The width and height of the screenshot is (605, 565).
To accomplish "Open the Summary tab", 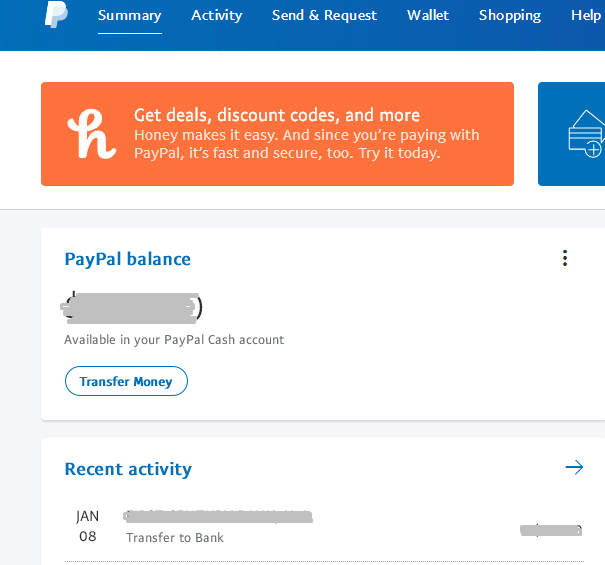I will point(129,15).
